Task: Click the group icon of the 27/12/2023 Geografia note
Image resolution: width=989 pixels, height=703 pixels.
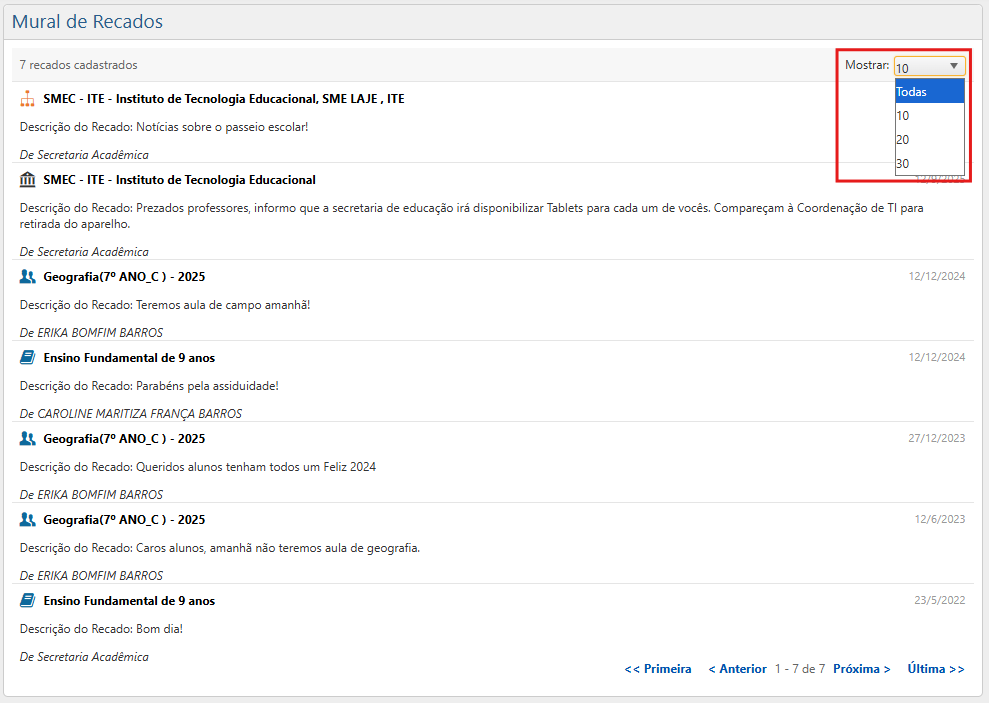Action: tap(27, 439)
